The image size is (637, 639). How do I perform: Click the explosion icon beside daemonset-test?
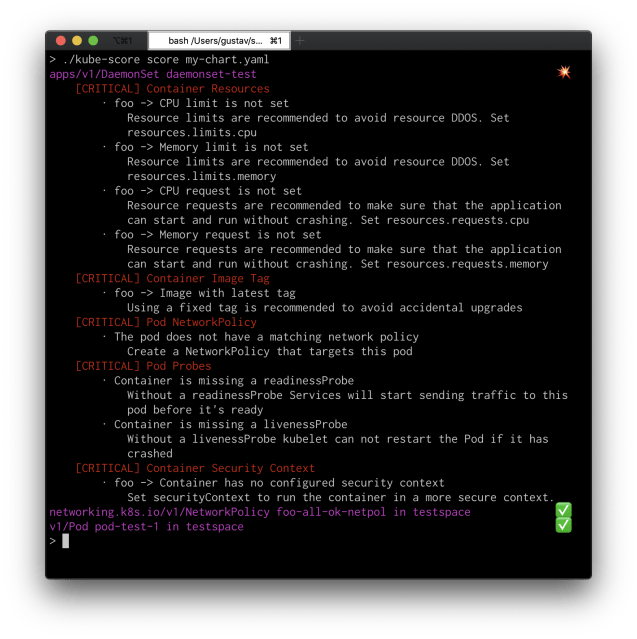point(564,74)
